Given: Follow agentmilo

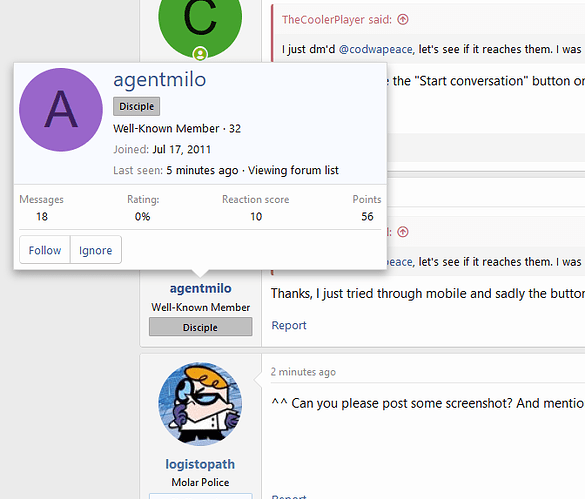Looking at the screenshot, I should click(45, 250).
